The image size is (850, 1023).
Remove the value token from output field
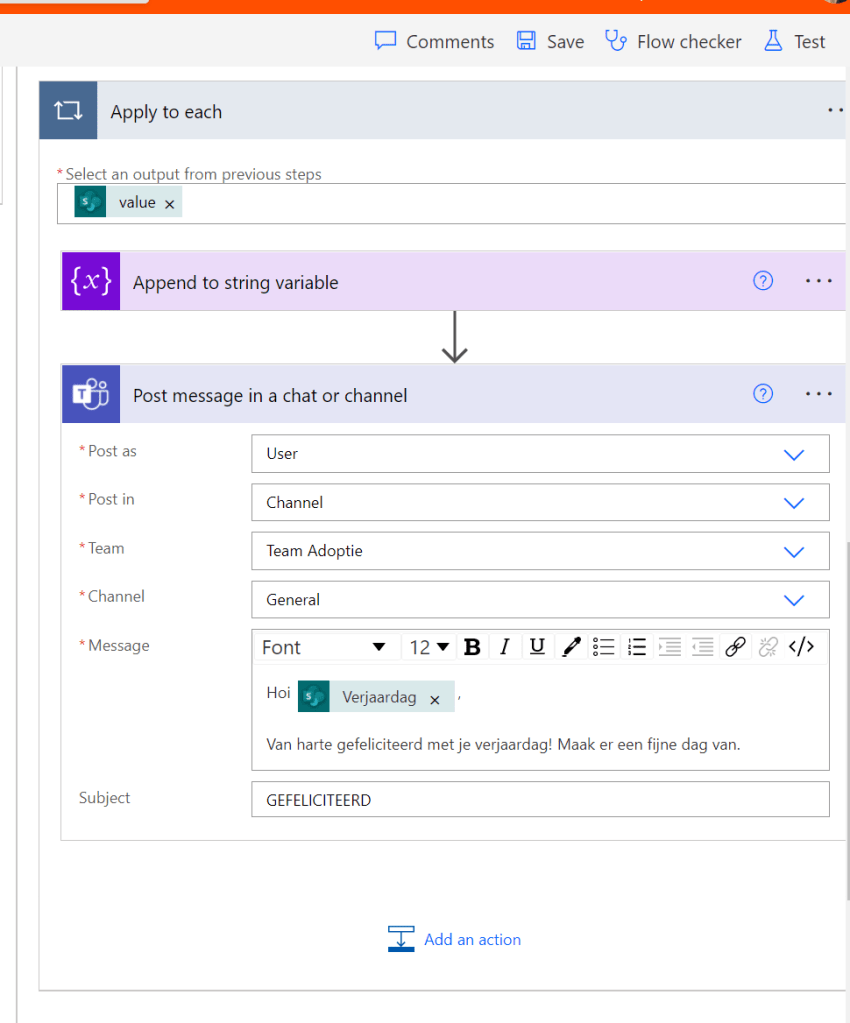click(x=169, y=204)
